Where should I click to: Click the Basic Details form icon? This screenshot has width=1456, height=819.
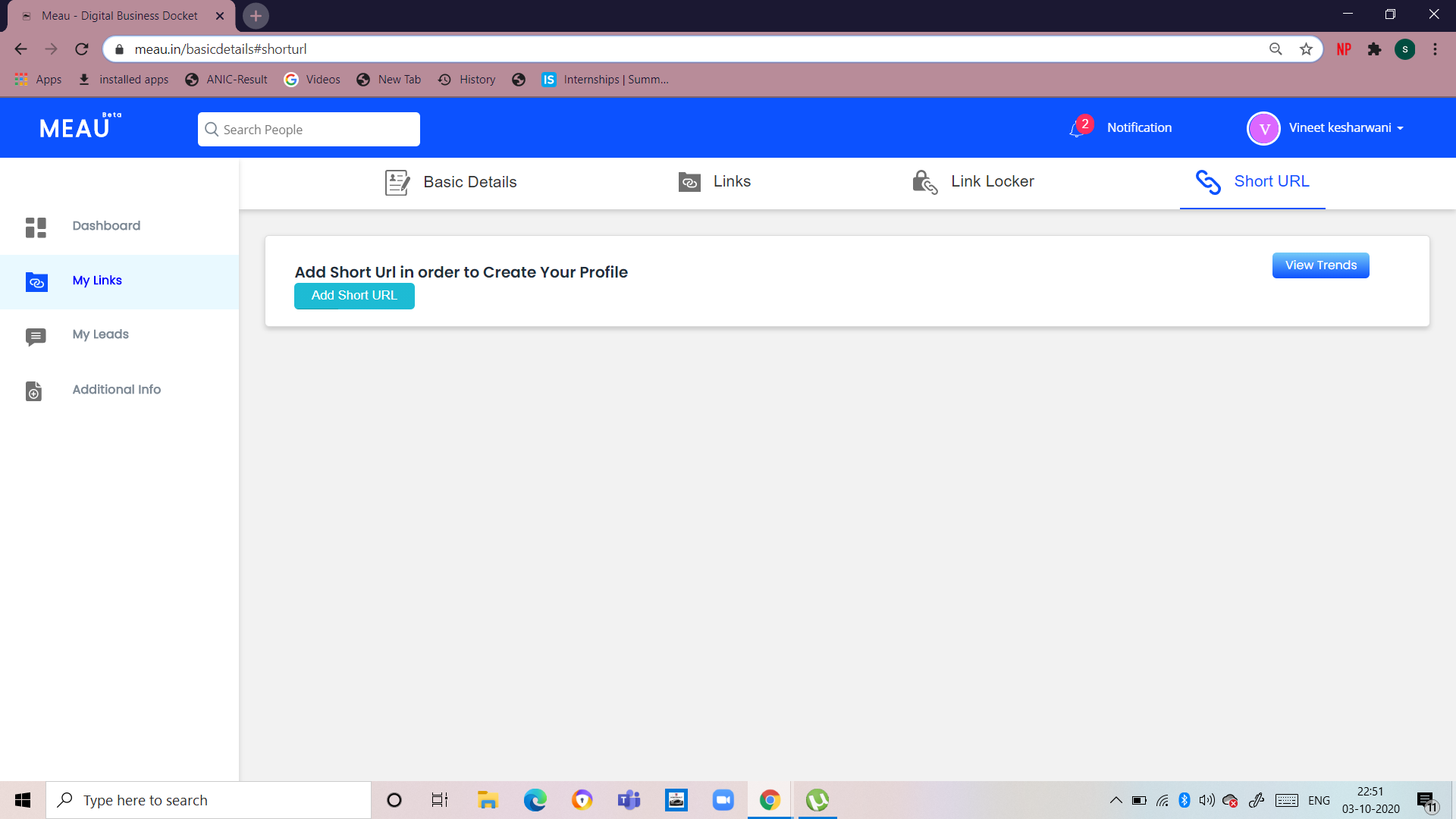tap(397, 183)
